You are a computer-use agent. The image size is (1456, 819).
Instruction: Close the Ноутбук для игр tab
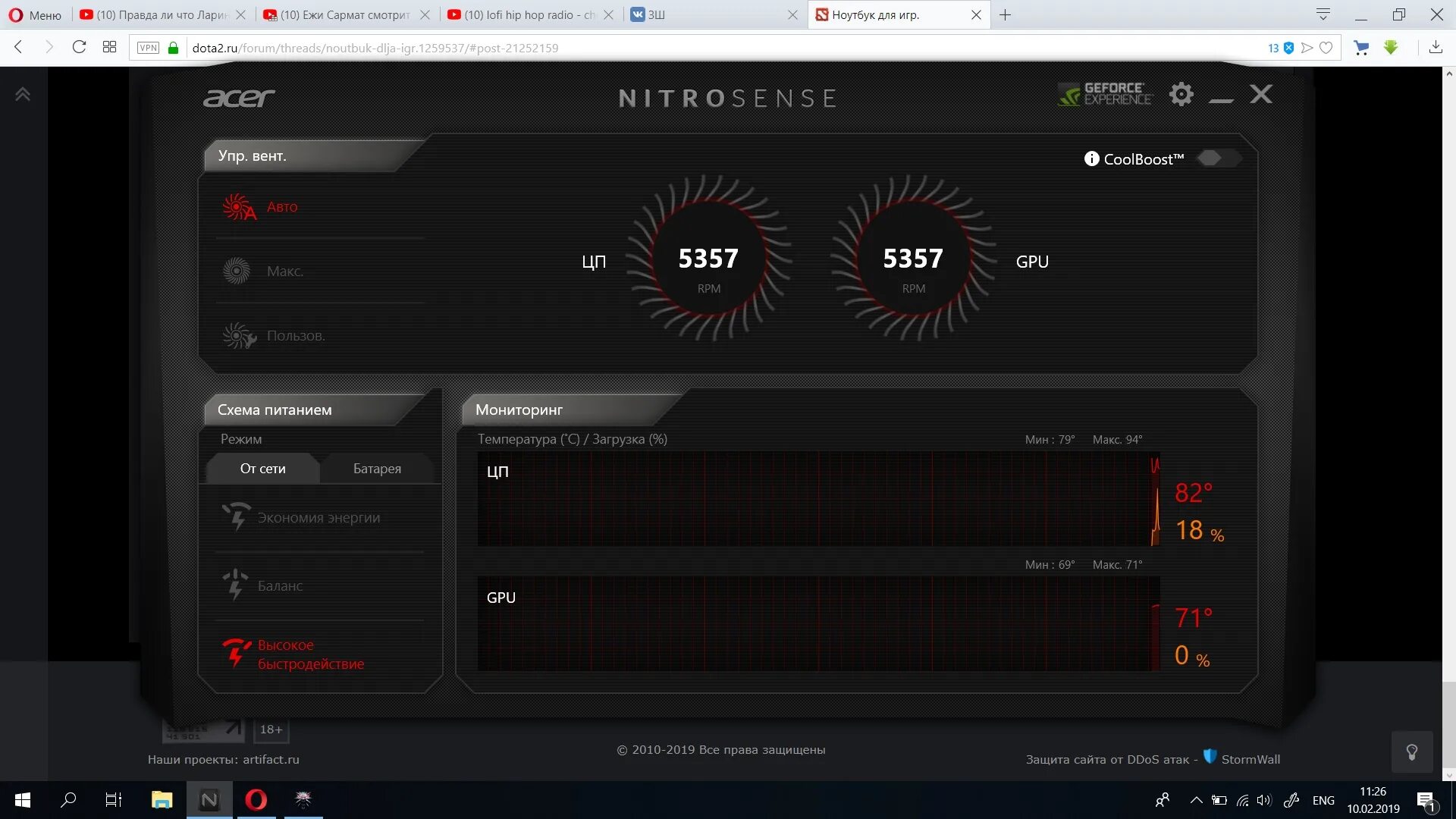point(976,14)
